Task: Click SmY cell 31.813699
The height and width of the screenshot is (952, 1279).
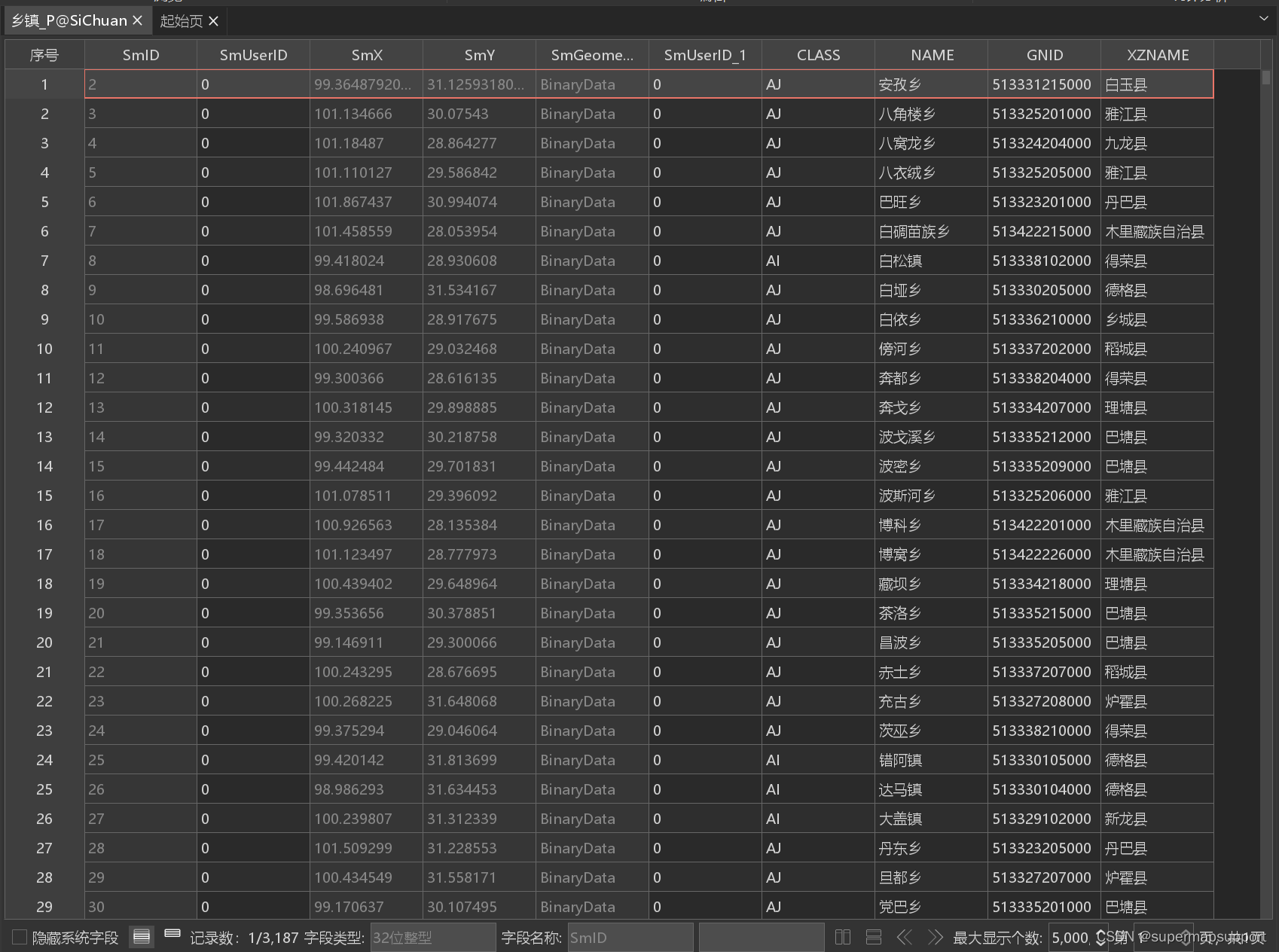Action: coord(479,760)
